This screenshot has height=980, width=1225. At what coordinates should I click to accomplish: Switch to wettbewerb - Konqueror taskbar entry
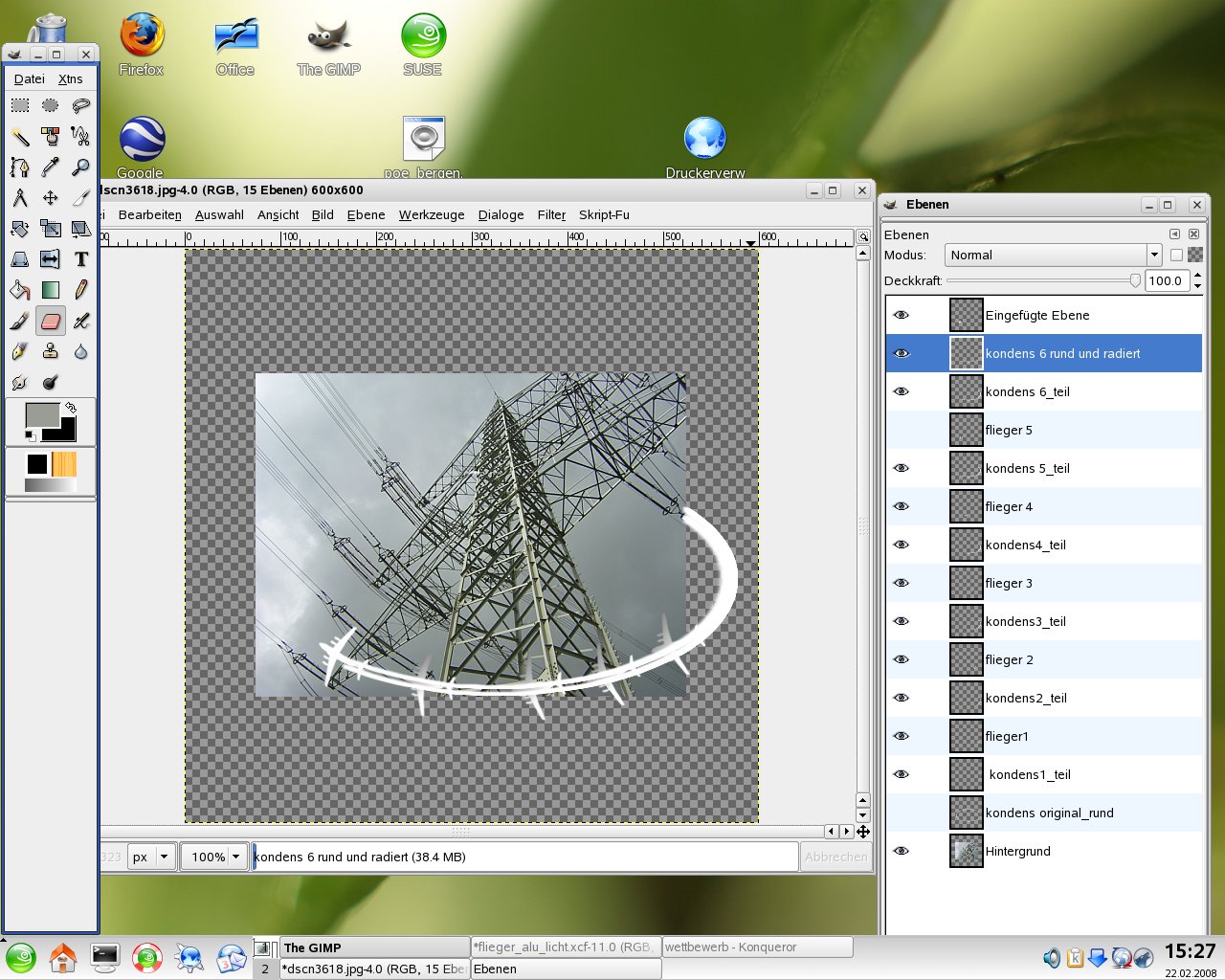[x=757, y=947]
